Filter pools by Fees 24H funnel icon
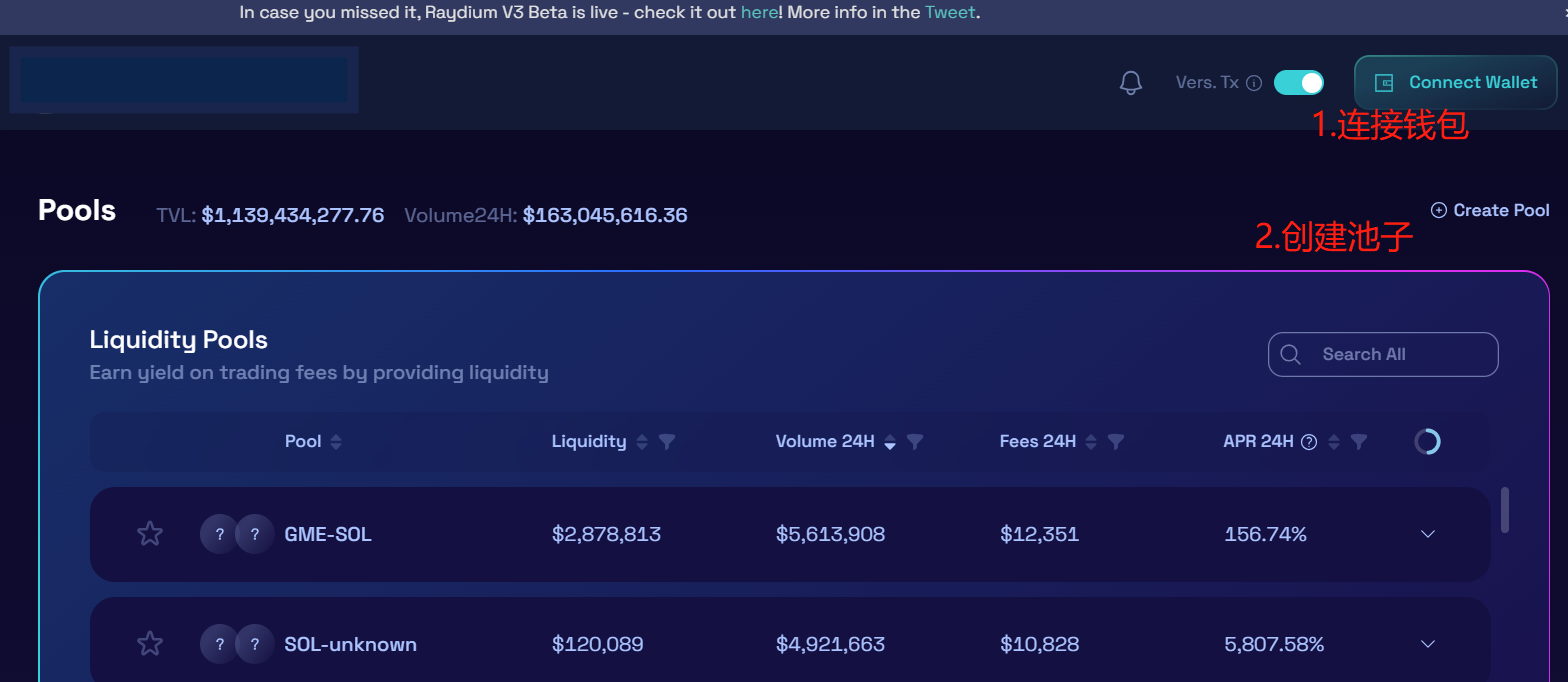 [1116, 441]
